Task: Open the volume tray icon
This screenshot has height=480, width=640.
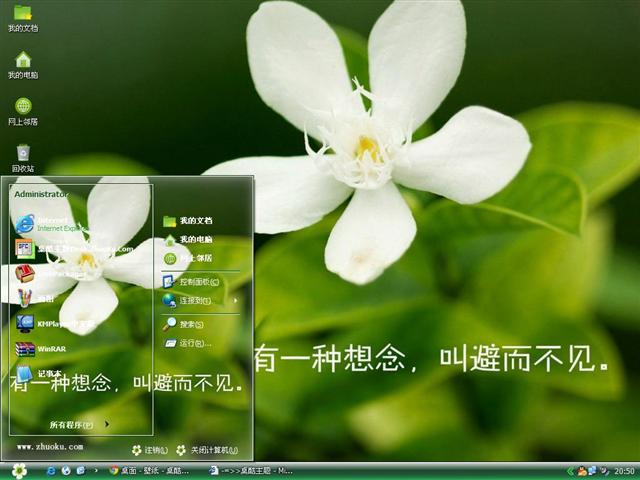Action: (604, 471)
